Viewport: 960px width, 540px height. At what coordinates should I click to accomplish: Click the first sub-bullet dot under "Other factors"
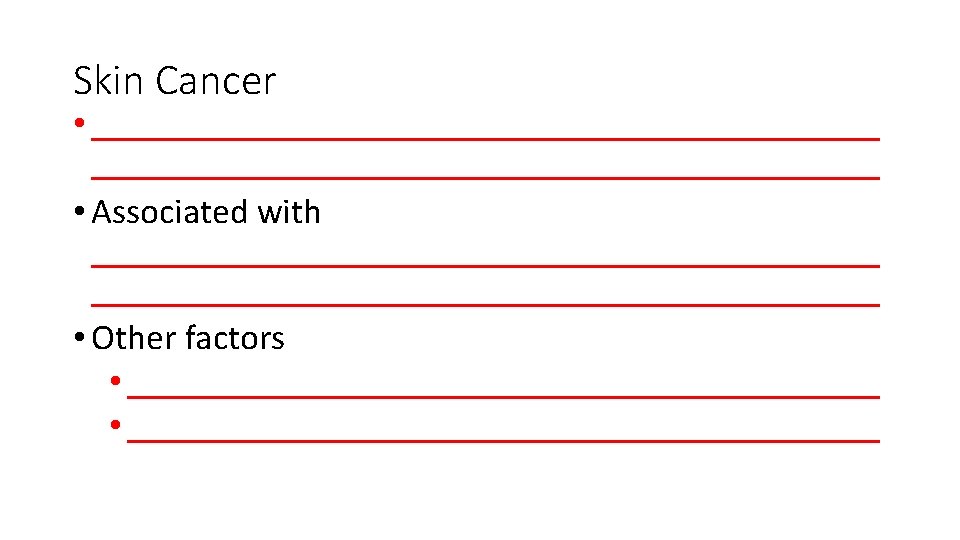tap(116, 381)
